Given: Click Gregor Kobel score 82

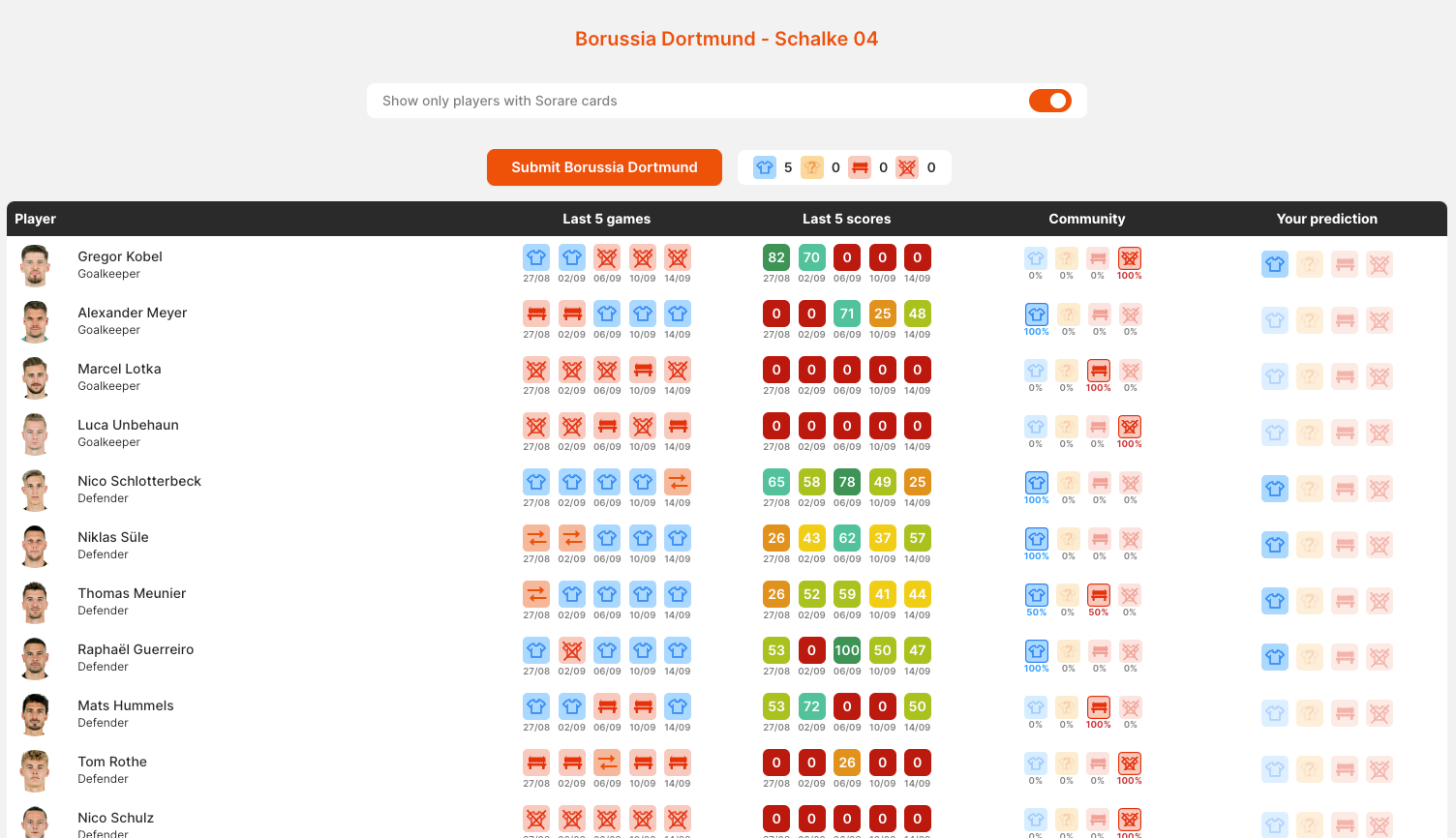Looking at the screenshot, I should point(776,257).
